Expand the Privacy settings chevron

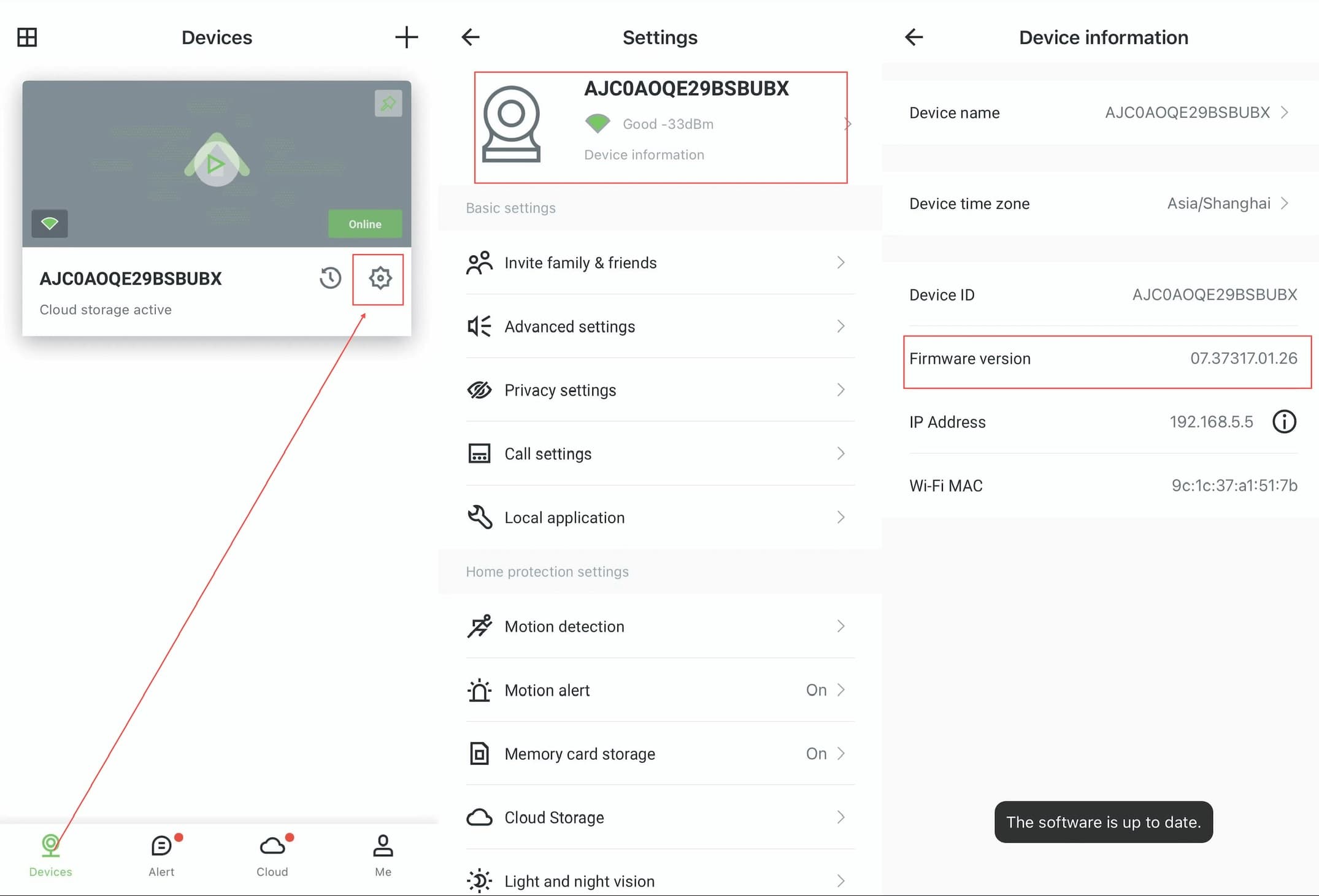841,390
